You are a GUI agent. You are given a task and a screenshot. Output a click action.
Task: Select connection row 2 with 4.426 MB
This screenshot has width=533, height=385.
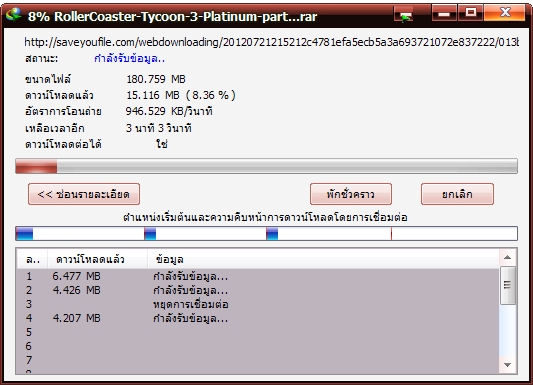point(258,290)
